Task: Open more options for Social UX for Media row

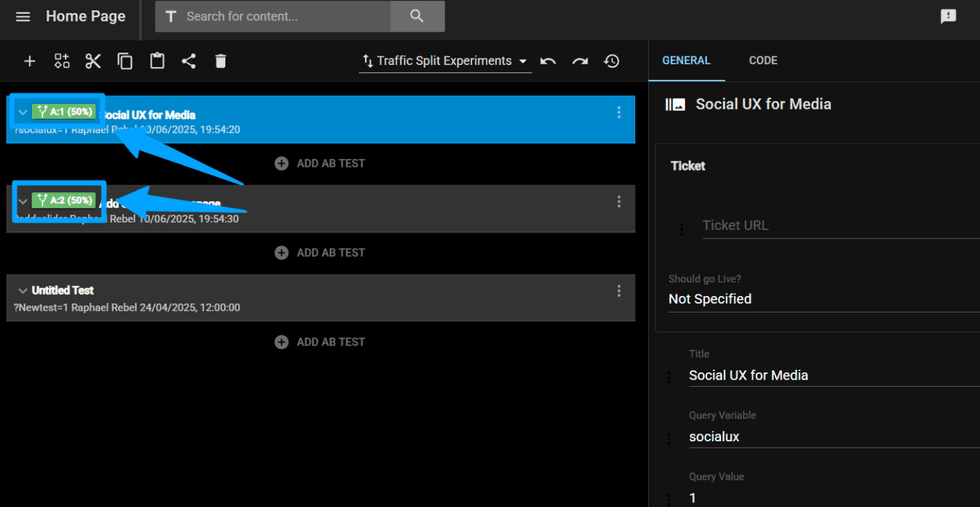Action: pyautogui.click(x=619, y=113)
